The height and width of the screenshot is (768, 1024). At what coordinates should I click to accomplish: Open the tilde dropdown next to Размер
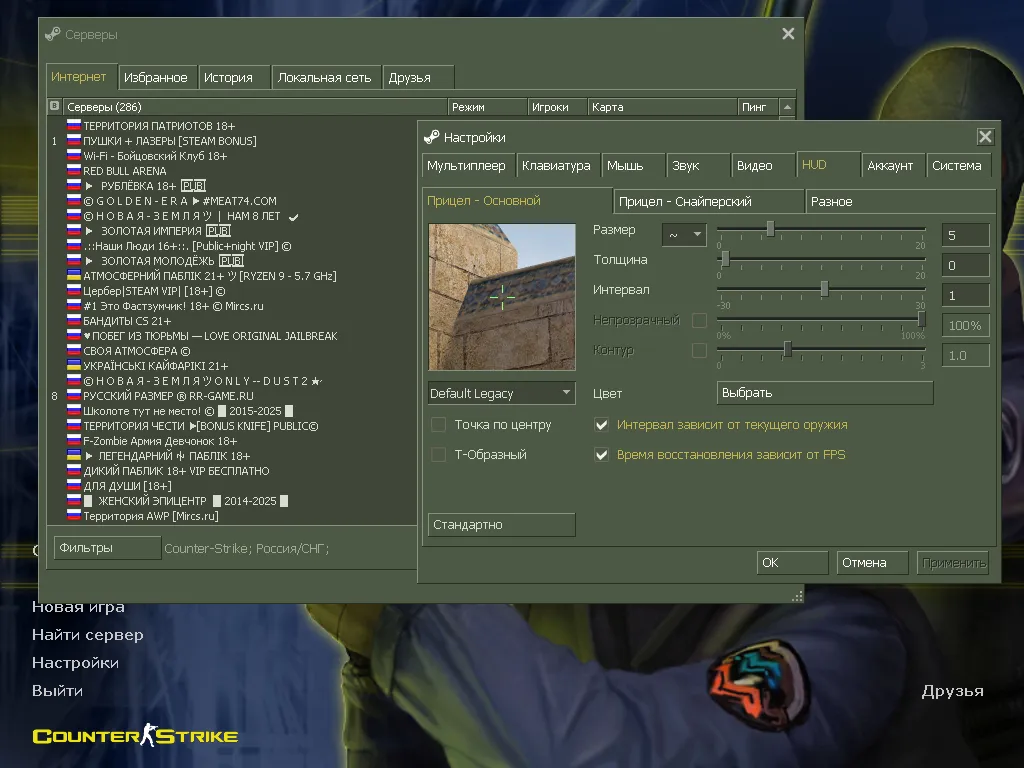[x=684, y=234]
